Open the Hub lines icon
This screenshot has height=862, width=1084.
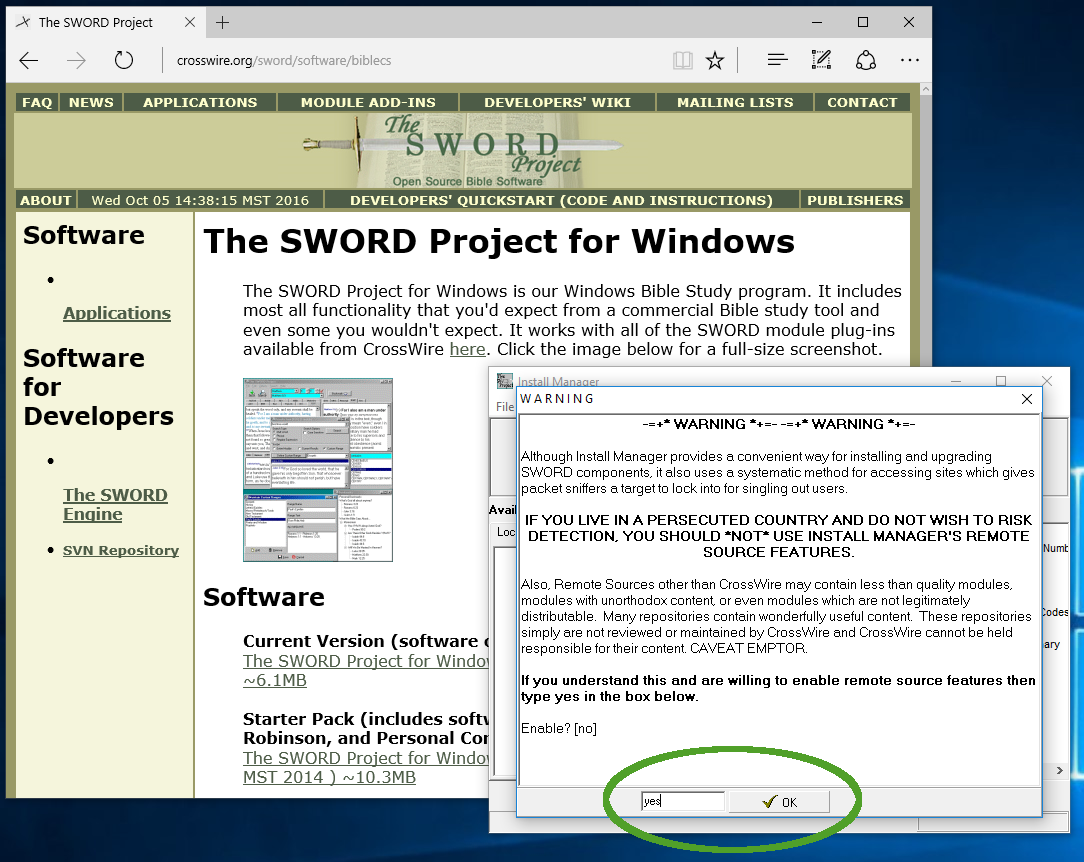tap(777, 61)
